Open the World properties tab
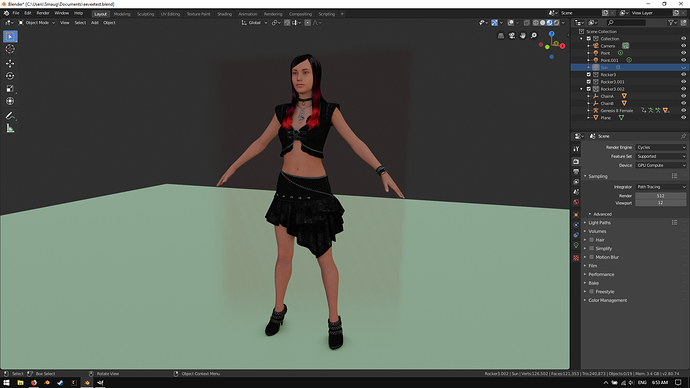This screenshot has height=388, width=690. pos(576,202)
